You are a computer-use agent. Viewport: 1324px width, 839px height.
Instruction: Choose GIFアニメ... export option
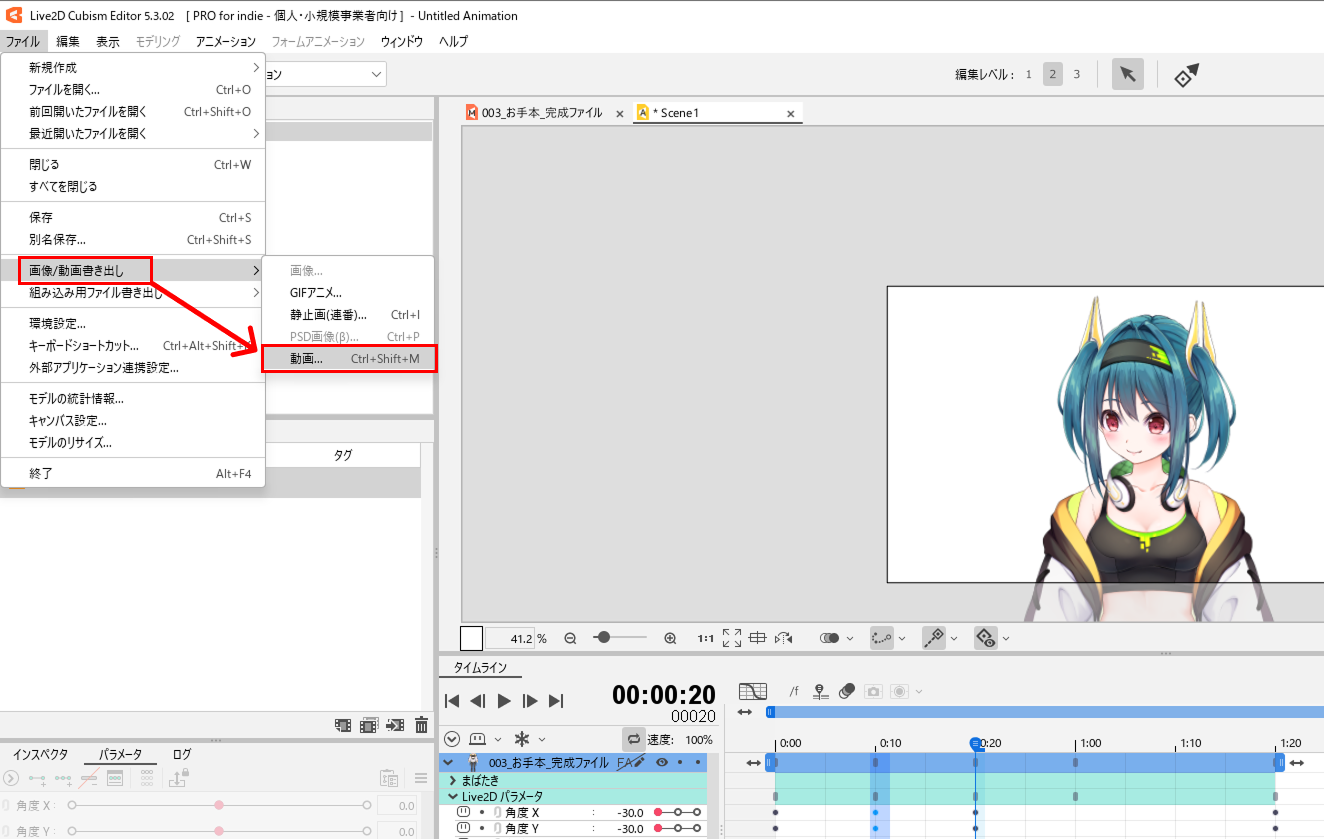tap(349, 292)
